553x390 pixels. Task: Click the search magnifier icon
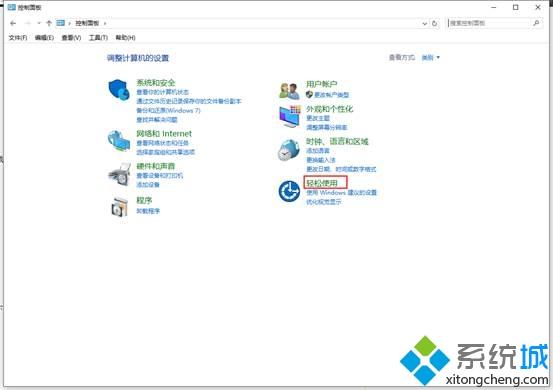pos(536,23)
